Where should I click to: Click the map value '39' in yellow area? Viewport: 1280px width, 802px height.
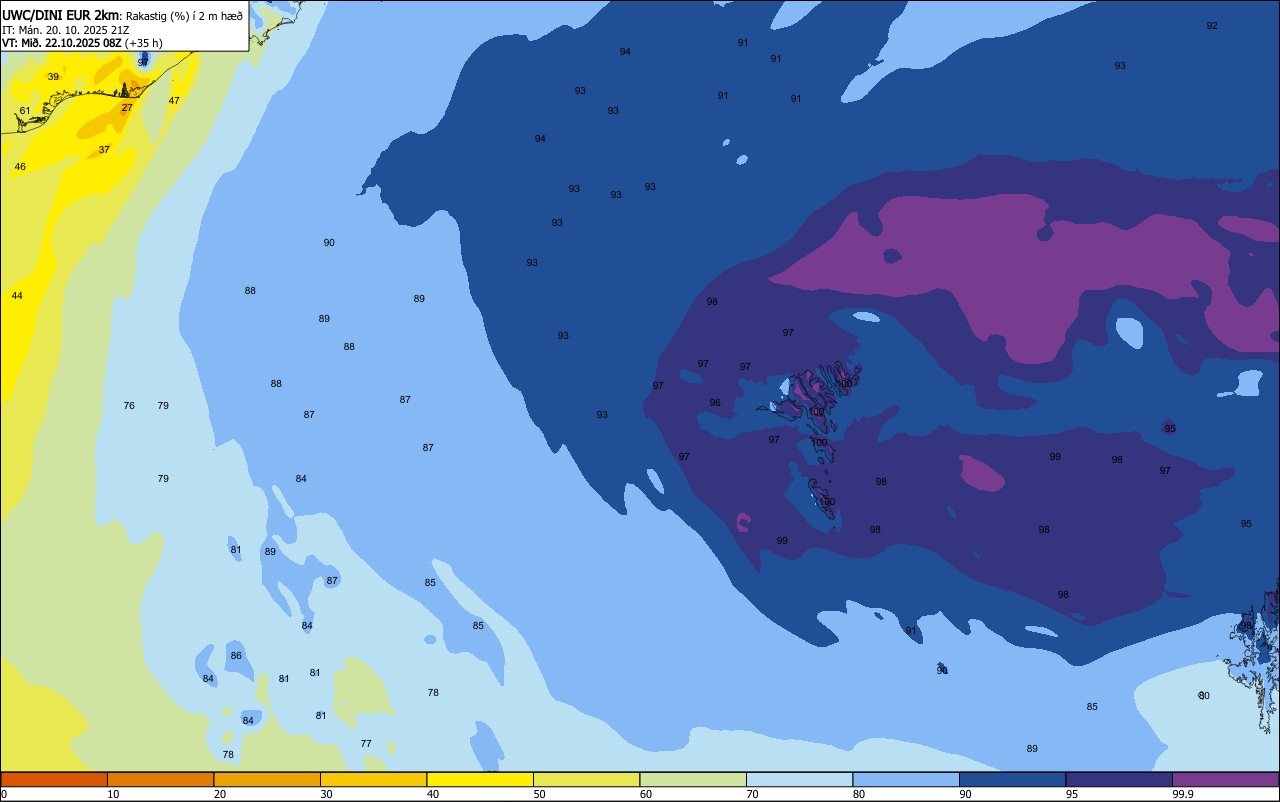coord(53,77)
